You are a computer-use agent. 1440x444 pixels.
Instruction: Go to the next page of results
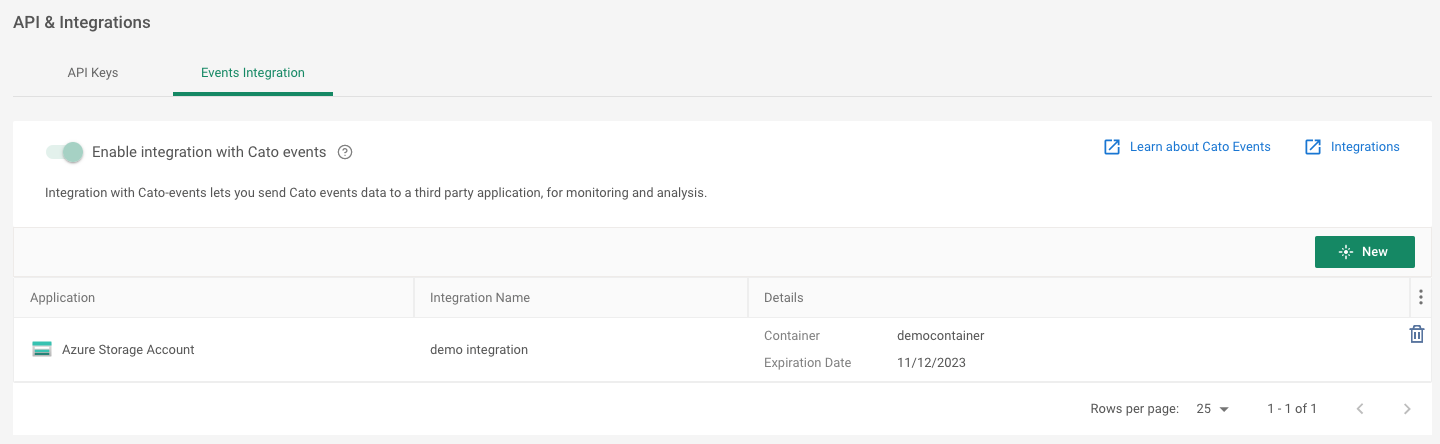pyautogui.click(x=1407, y=409)
